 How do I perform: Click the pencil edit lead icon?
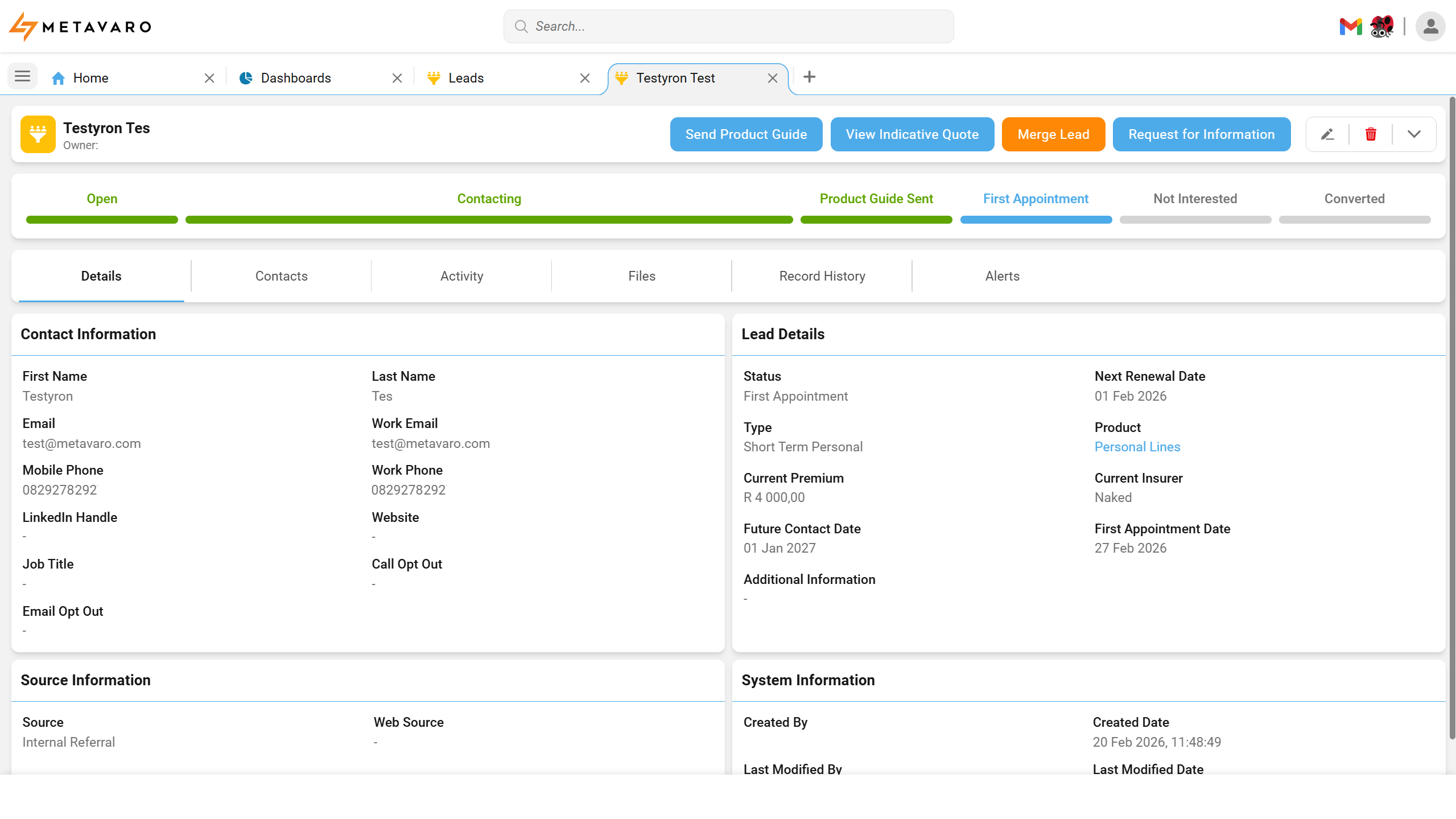1327,134
